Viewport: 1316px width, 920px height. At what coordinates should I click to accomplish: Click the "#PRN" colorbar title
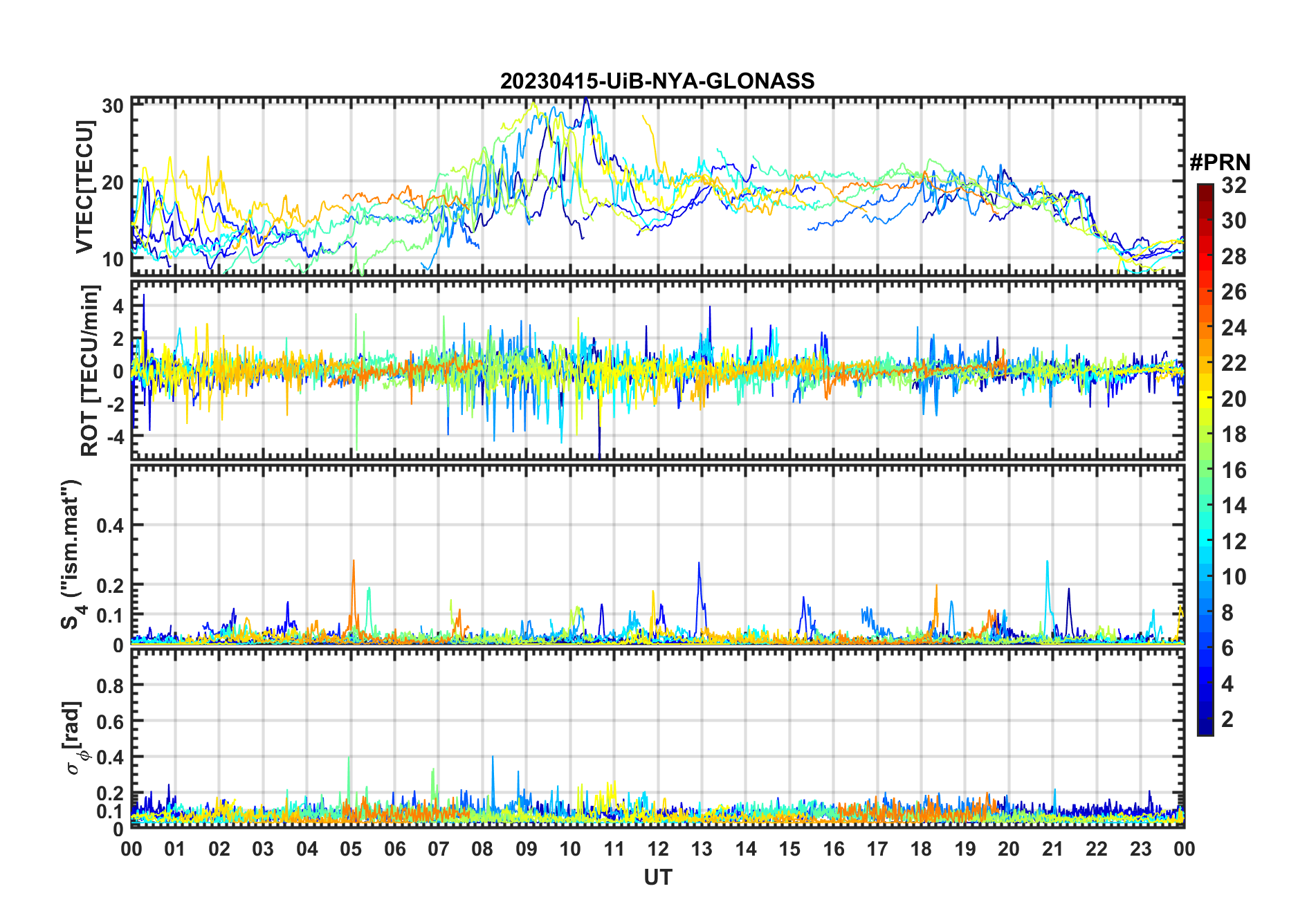tap(1220, 163)
